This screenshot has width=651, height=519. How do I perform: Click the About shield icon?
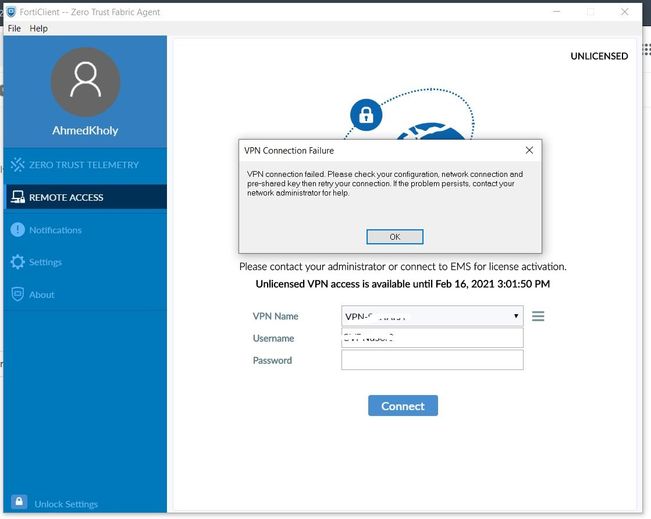pos(17,294)
